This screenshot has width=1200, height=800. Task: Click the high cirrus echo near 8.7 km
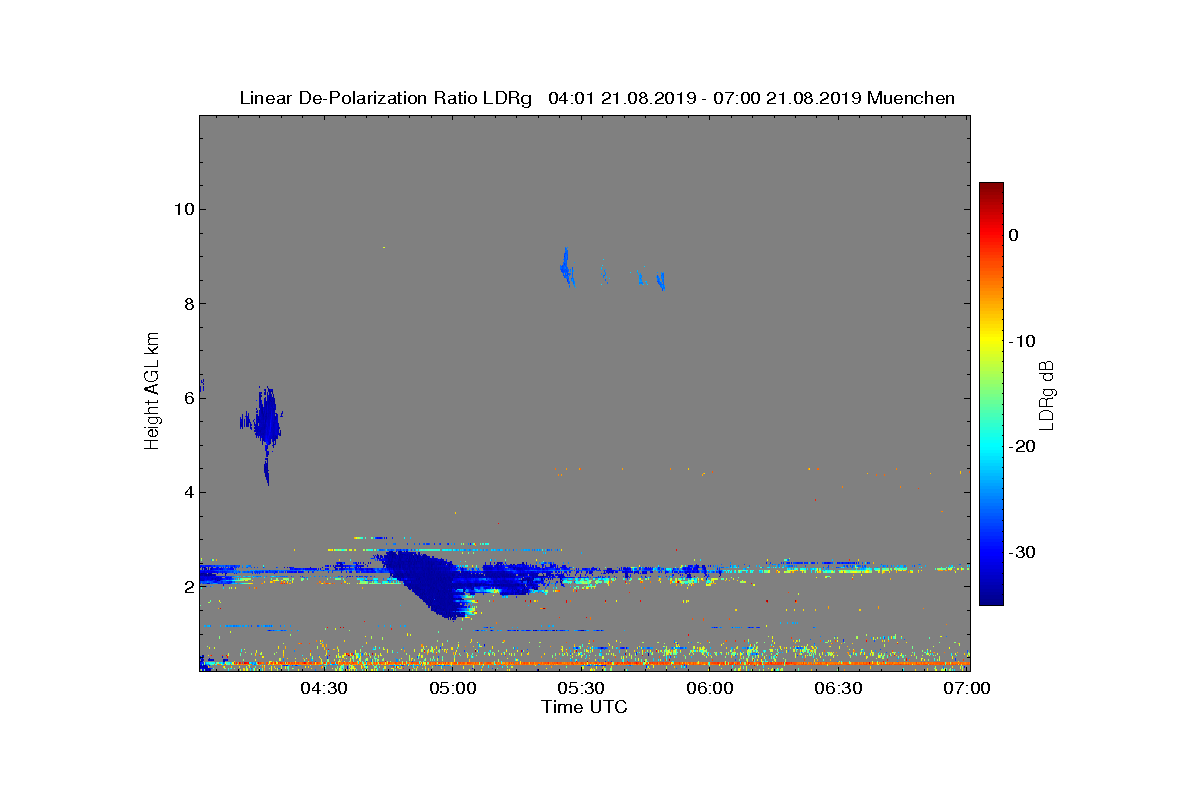pos(565,266)
